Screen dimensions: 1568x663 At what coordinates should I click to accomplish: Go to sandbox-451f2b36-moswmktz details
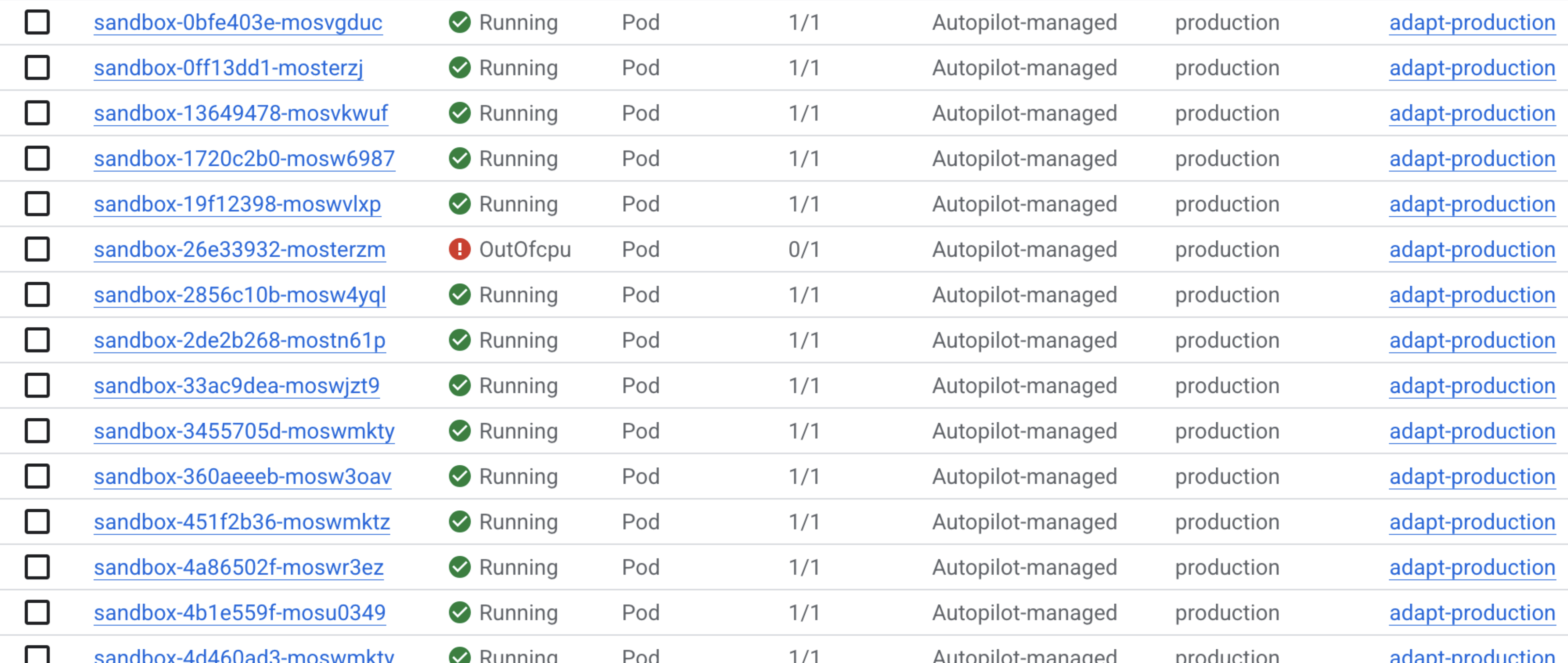[x=242, y=522]
